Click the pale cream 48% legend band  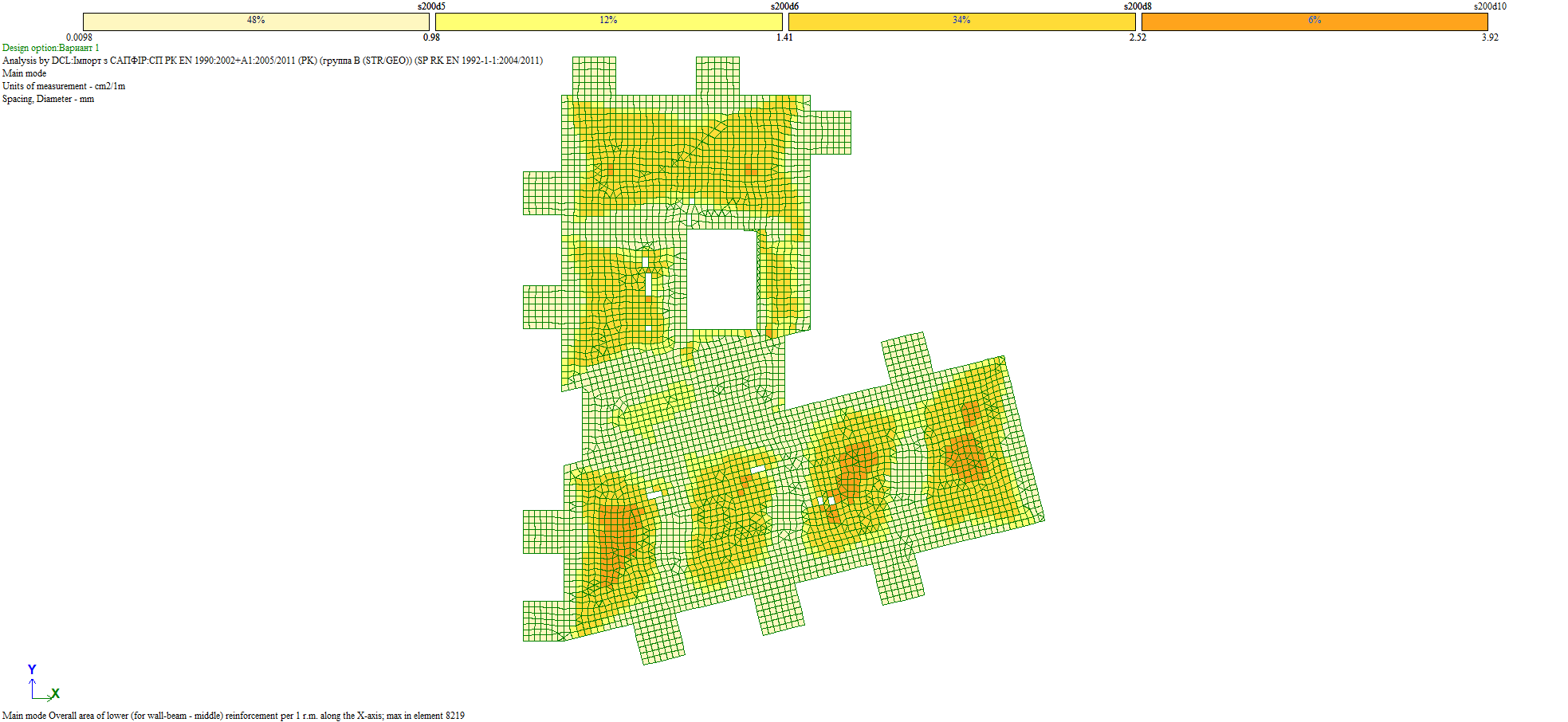click(x=256, y=22)
